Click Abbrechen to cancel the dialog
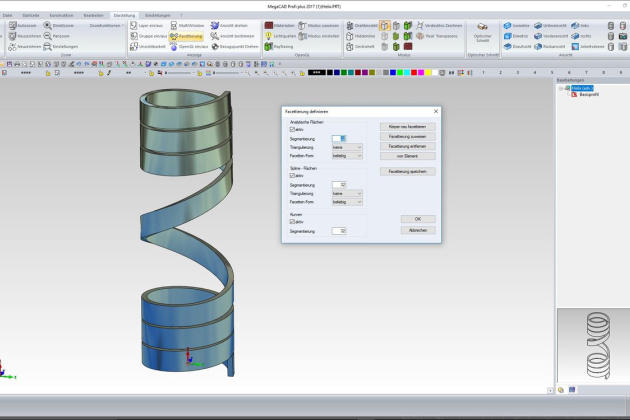The image size is (630, 420). click(418, 230)
